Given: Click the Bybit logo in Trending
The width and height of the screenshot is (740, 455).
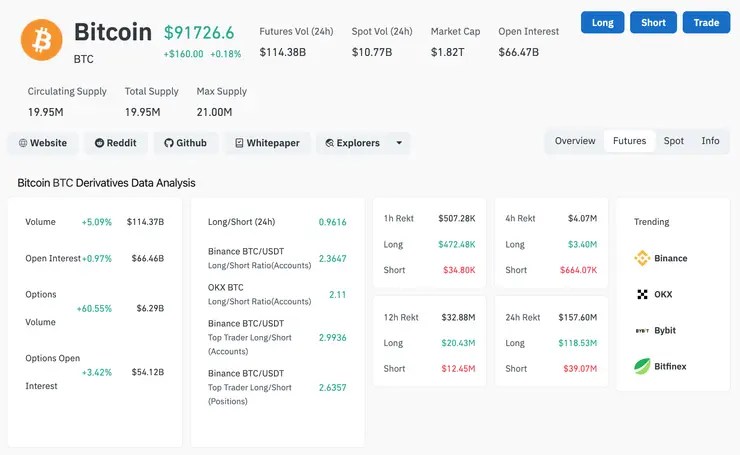Looking at the screenshot, I should (x=642, y=331).
